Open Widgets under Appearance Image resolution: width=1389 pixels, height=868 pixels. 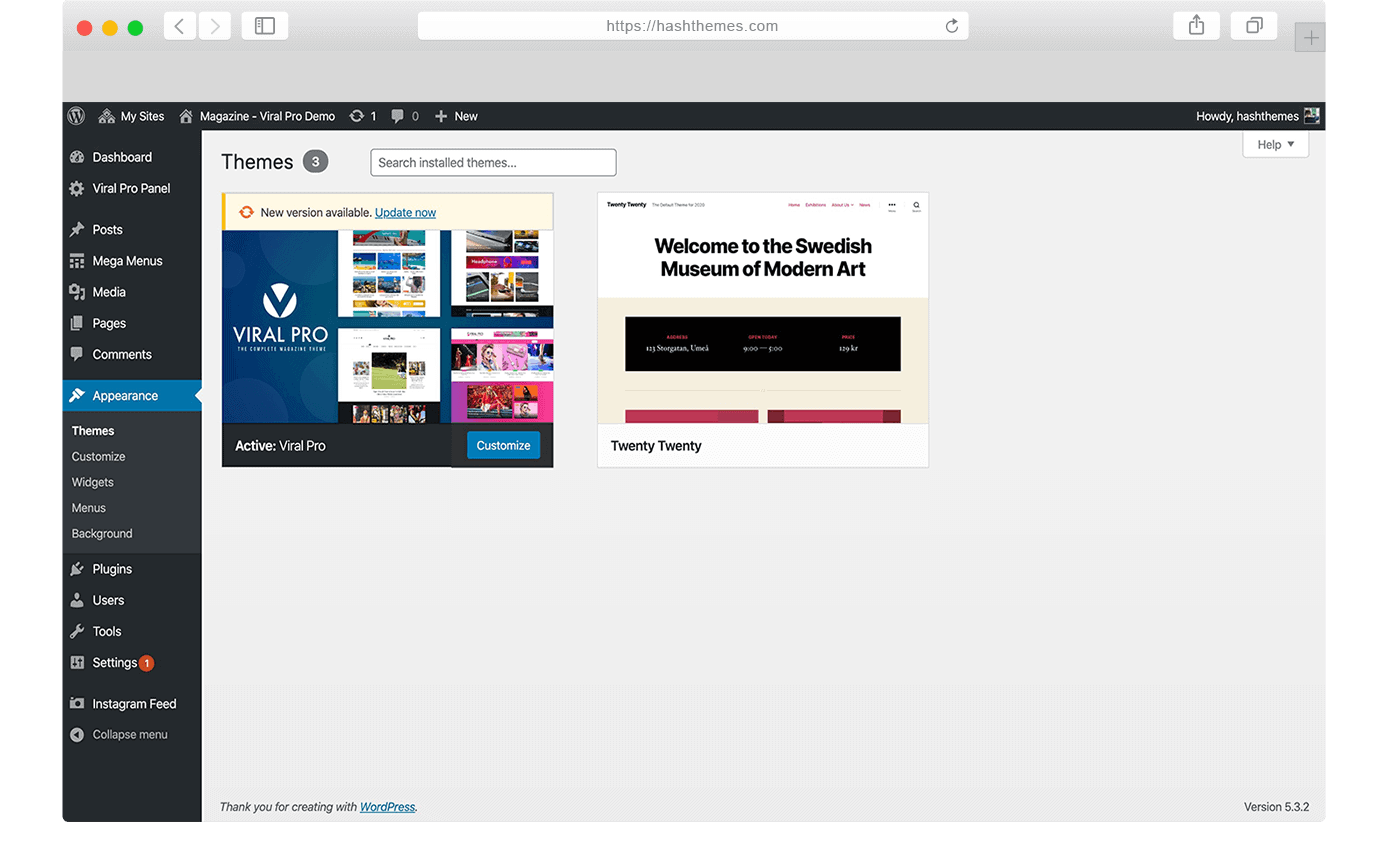click(x=93, y=482)
